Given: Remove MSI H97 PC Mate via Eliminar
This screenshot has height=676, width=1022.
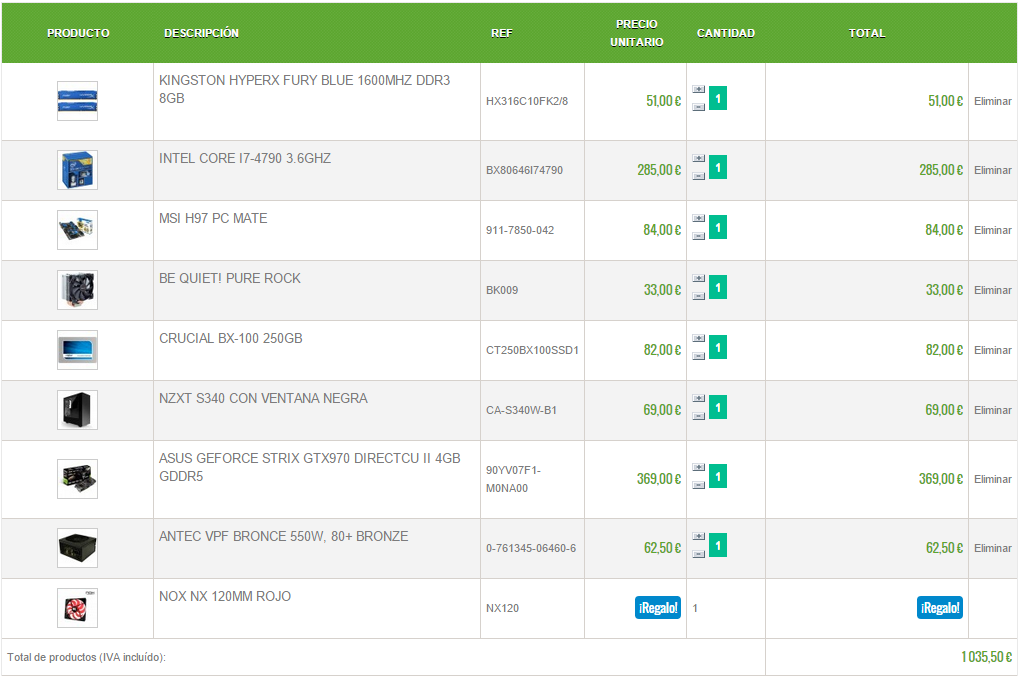Looking at the screenshot, I should 993,230.
